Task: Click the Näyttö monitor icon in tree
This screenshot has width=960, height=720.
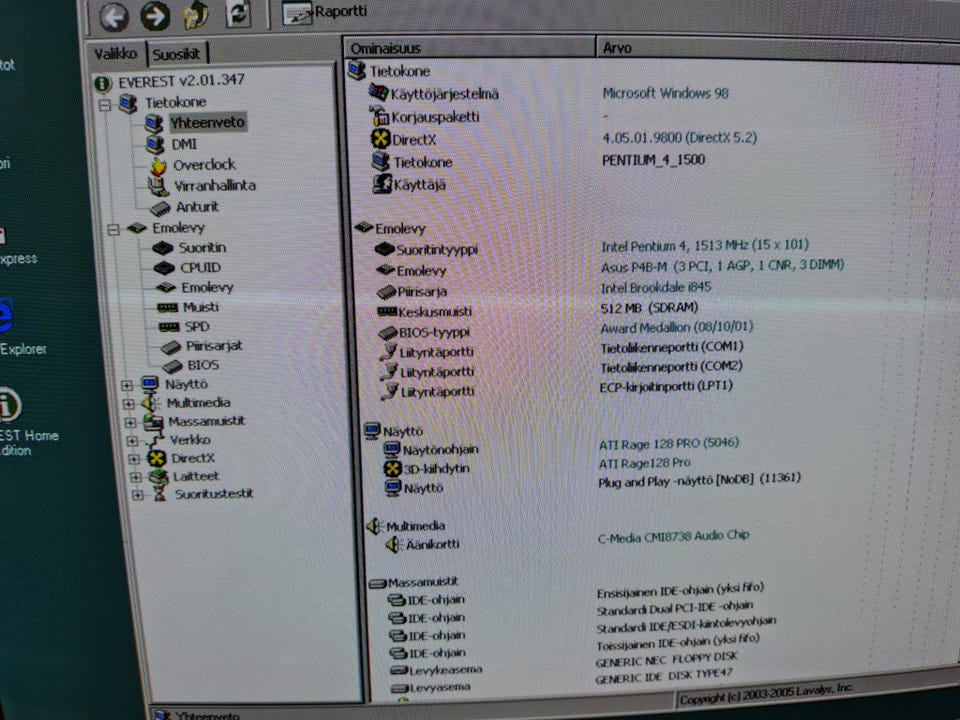Action: [149, 384]
